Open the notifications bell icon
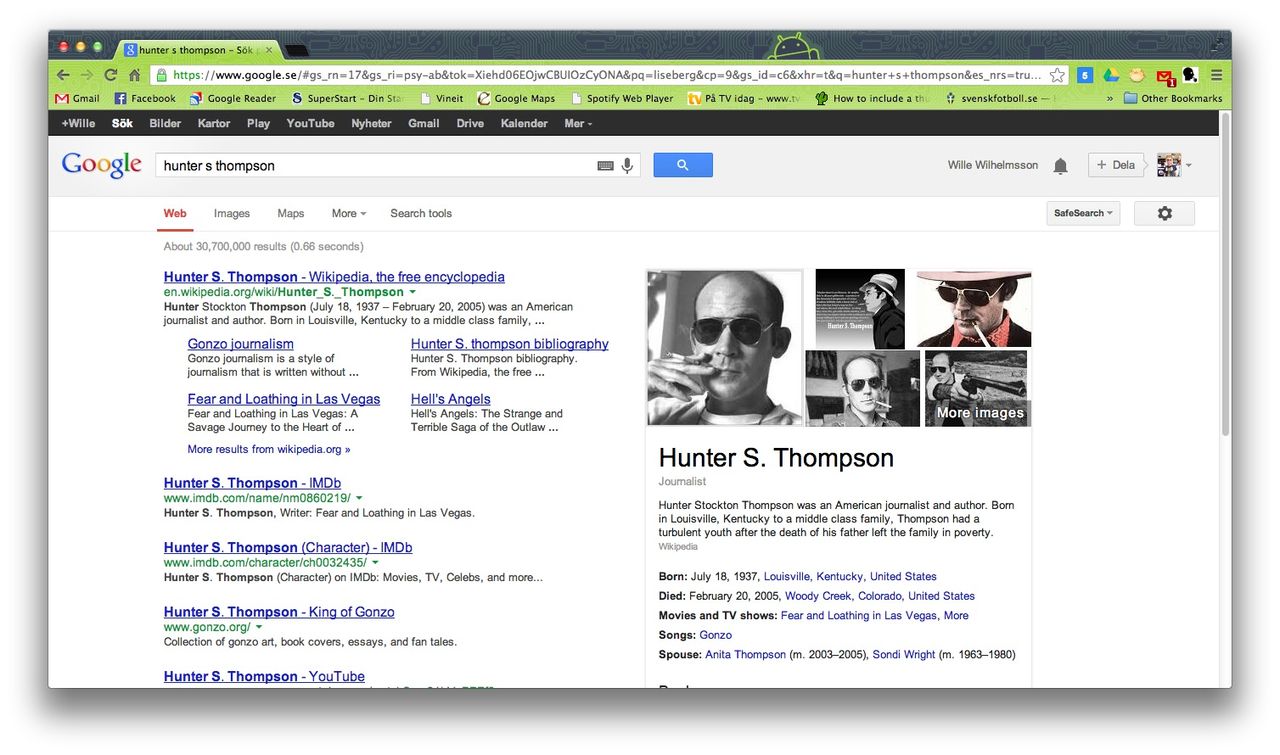 tap(1061, 166)
